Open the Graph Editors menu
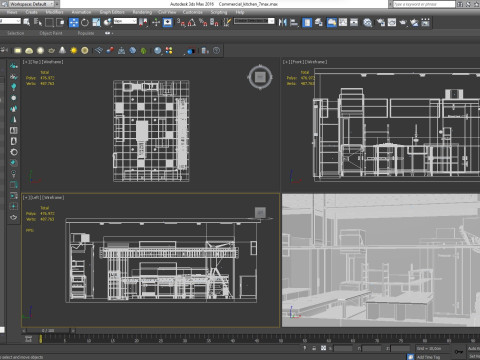Screen dimensions: 480x360 112,12
